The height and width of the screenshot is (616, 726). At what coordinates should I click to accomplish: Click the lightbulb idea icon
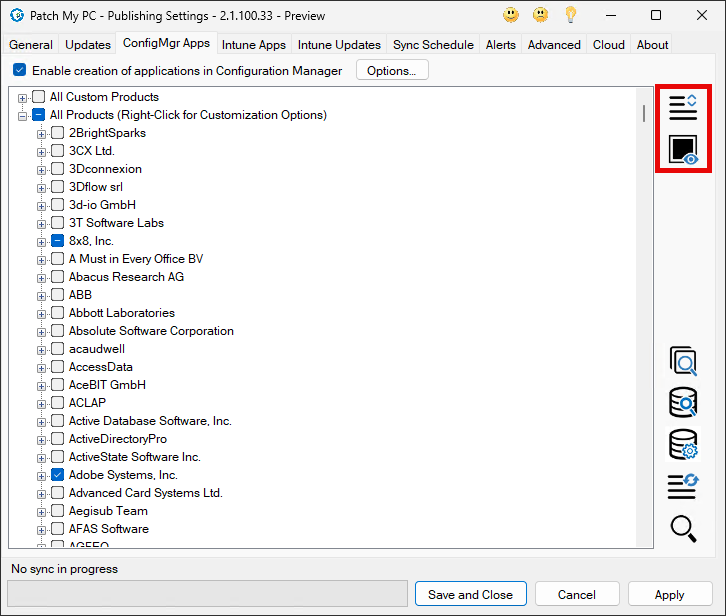pos(571,16)
